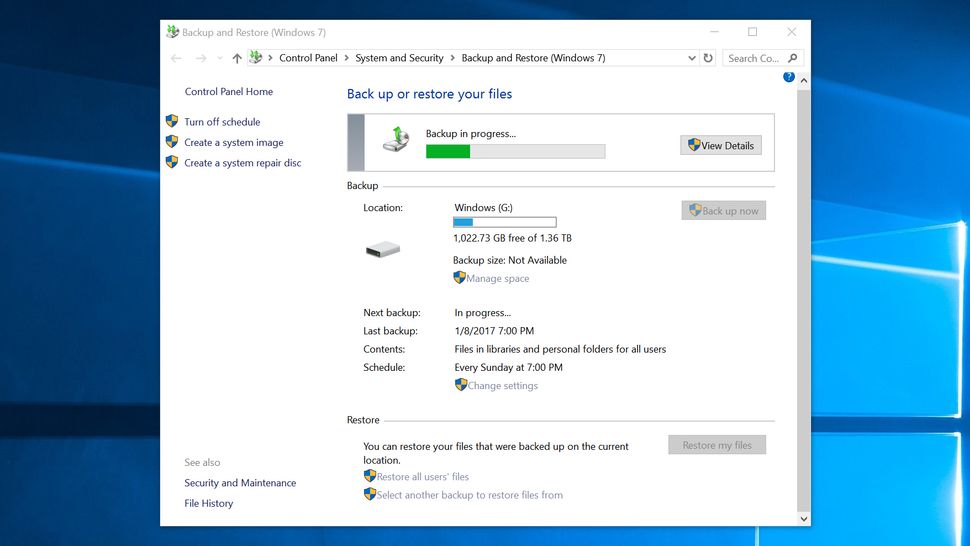This screenshot has height=546, width=970.
Task: Open Restore all users' files link
Action: (x=423, y=477)
